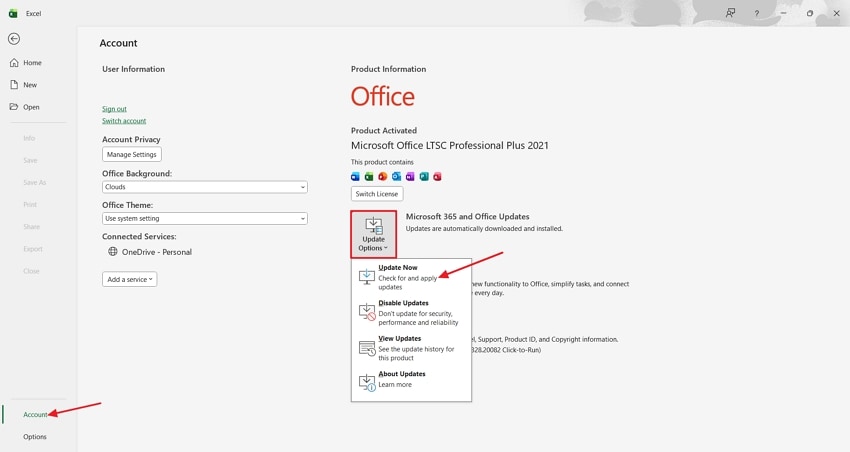Screen dimensions: 850x452
Task: Click the Microsoft Office LTSC Professional Plus 2021 text
Action: [449, 145]
